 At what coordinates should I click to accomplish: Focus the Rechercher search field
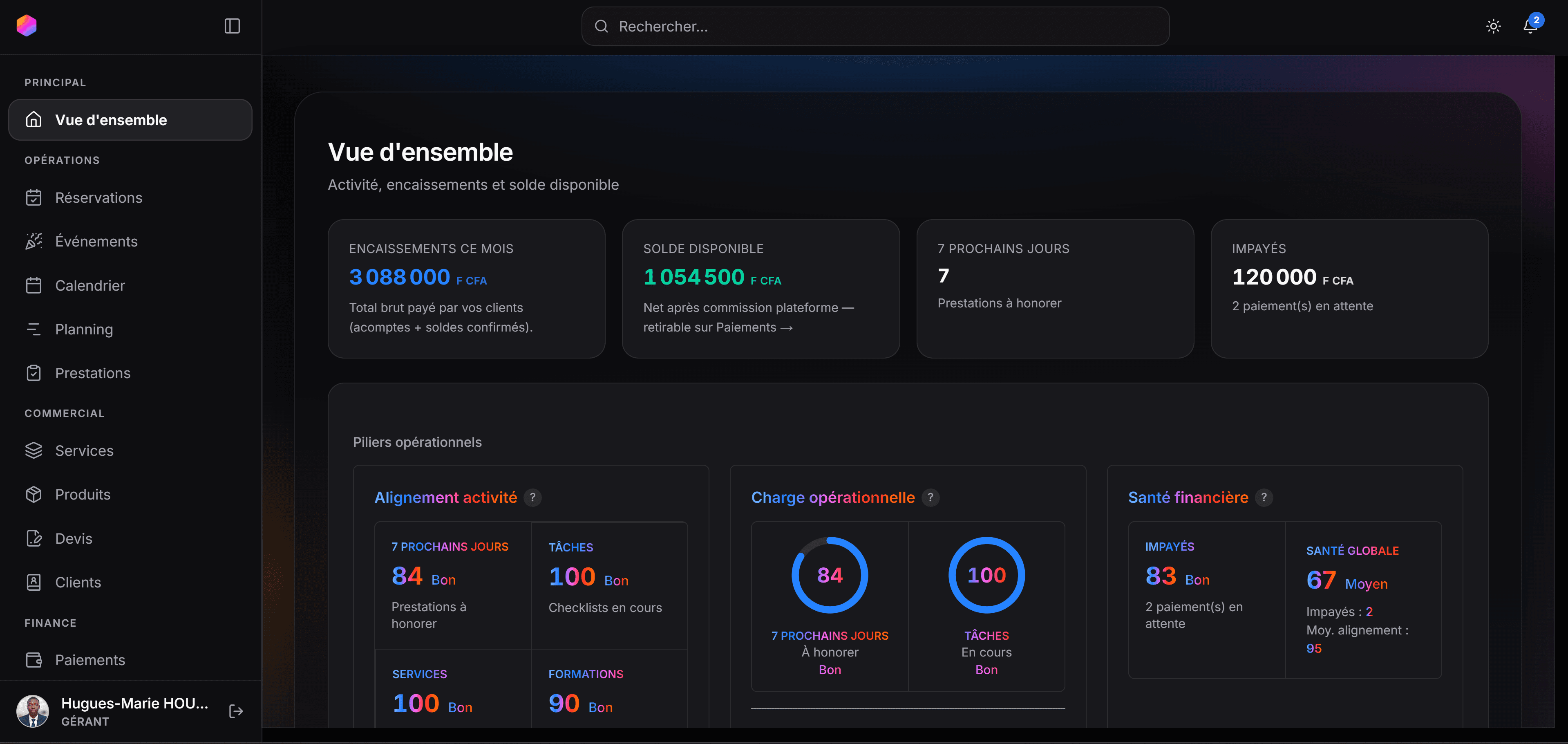[875, 26]
